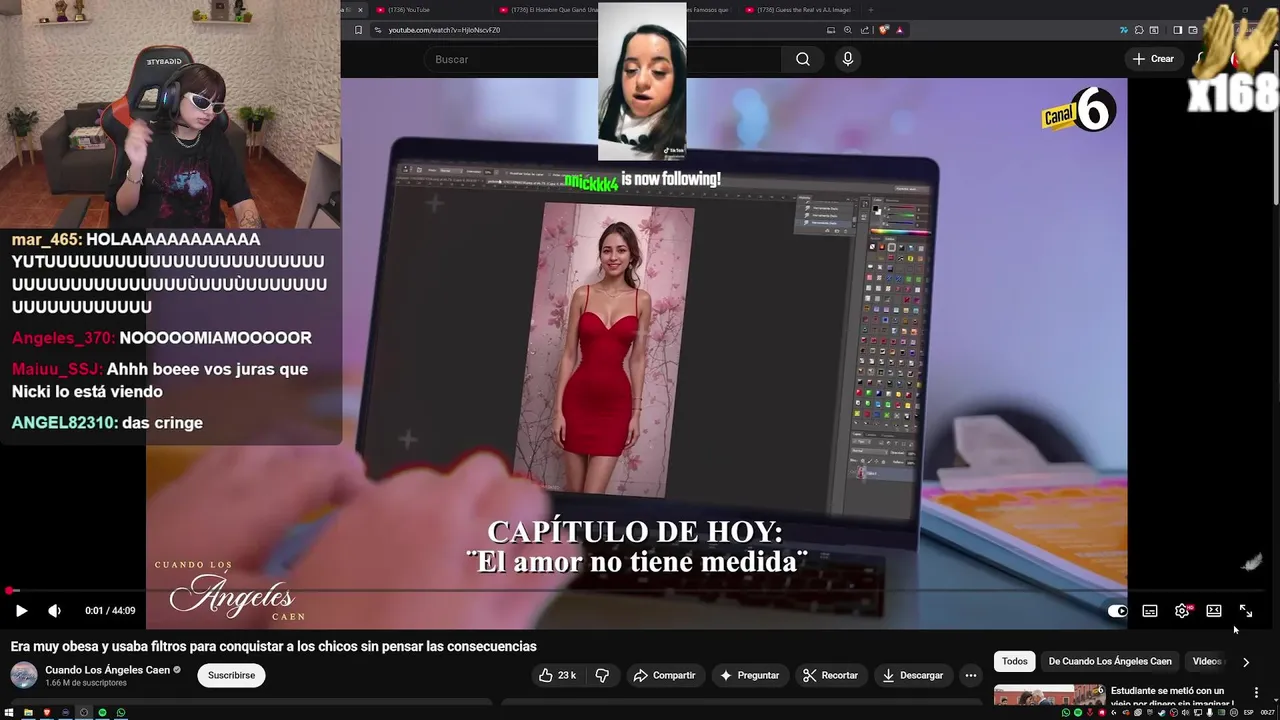This screenshot has height=720, width=1280.
Task: Open the Cuando Los Ángeles Caen channel link
Action: [x=107, y=670]
